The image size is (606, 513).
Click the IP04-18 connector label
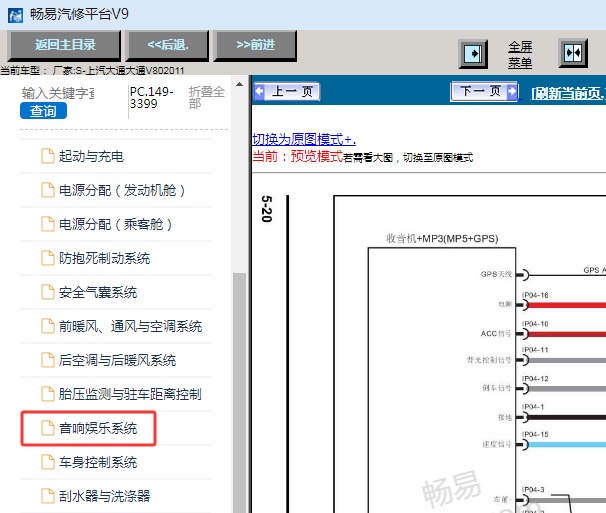pyautogui.click(x=535, y=295)
